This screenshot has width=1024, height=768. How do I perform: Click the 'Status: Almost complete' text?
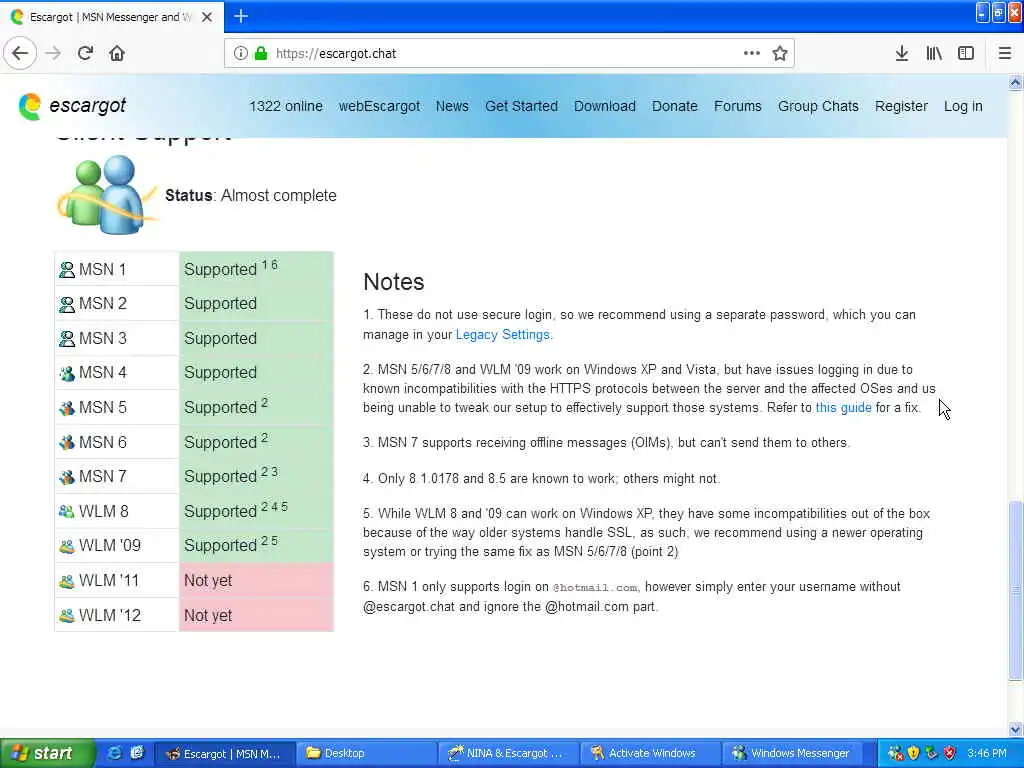pyautogui.click(x=251, y=195)
